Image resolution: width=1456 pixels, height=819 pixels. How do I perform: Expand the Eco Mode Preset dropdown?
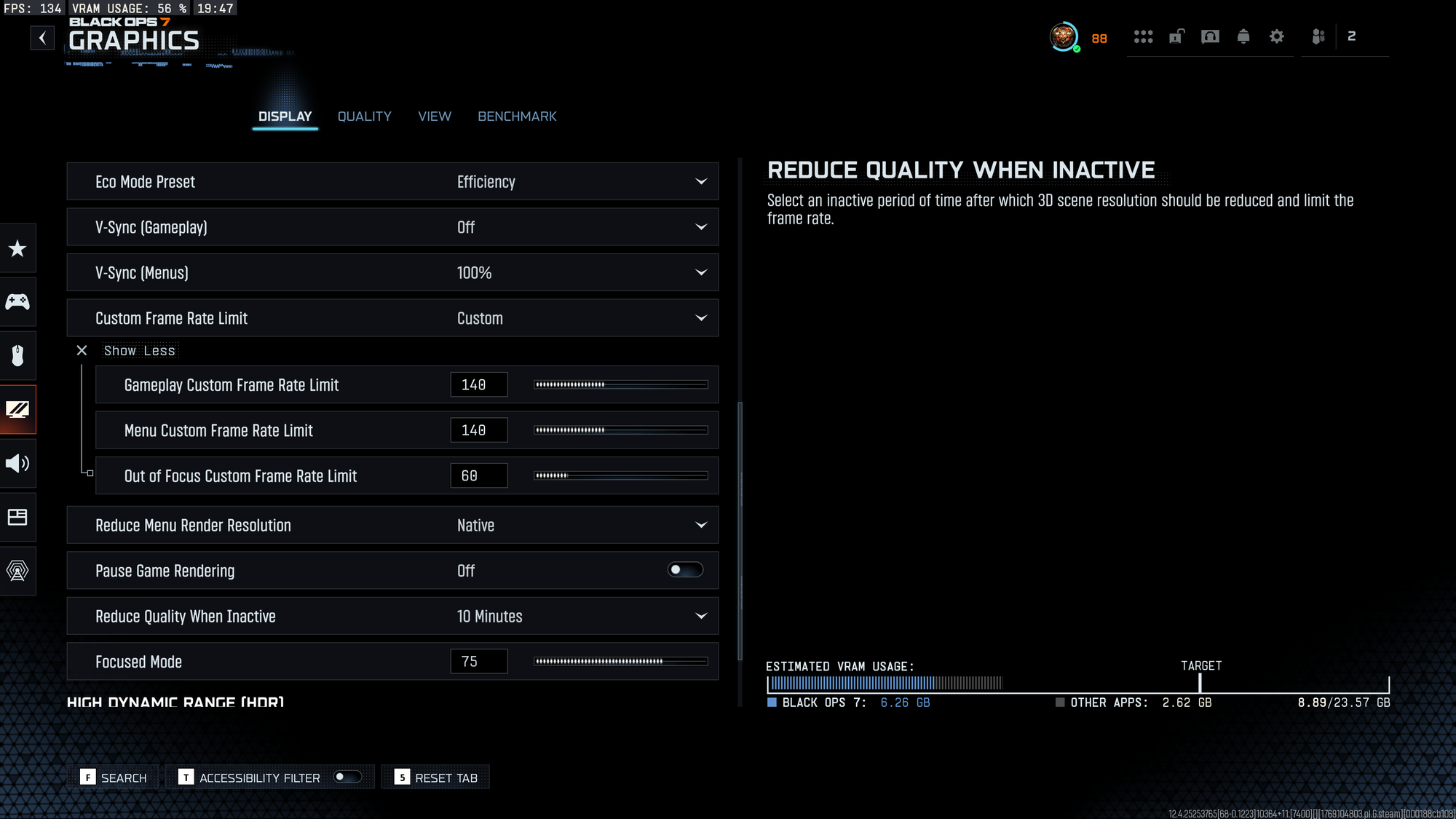700,181
